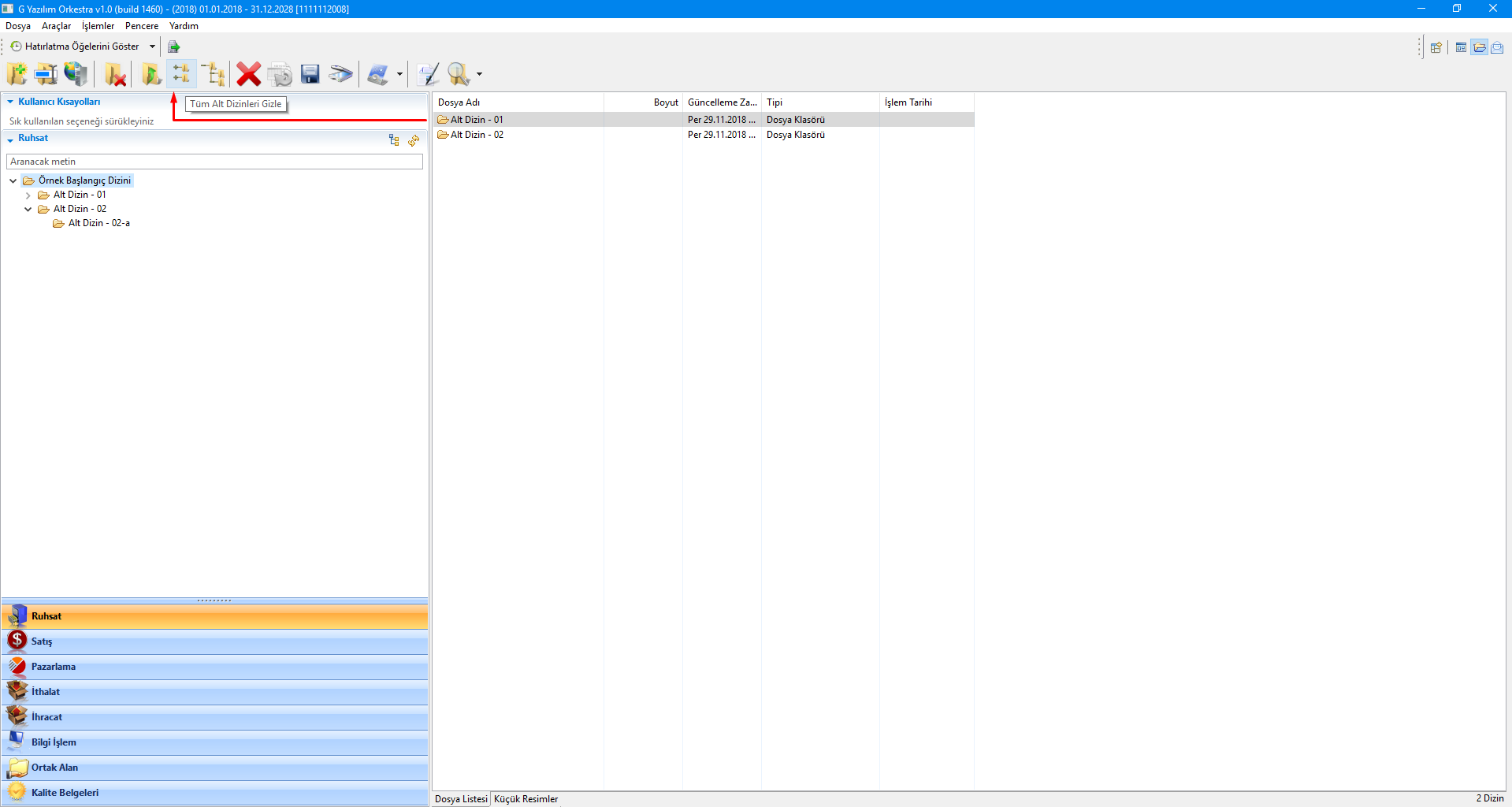Click the Aranacak metin search field
Screen dimensions: 1512x807
click(214, 162)
